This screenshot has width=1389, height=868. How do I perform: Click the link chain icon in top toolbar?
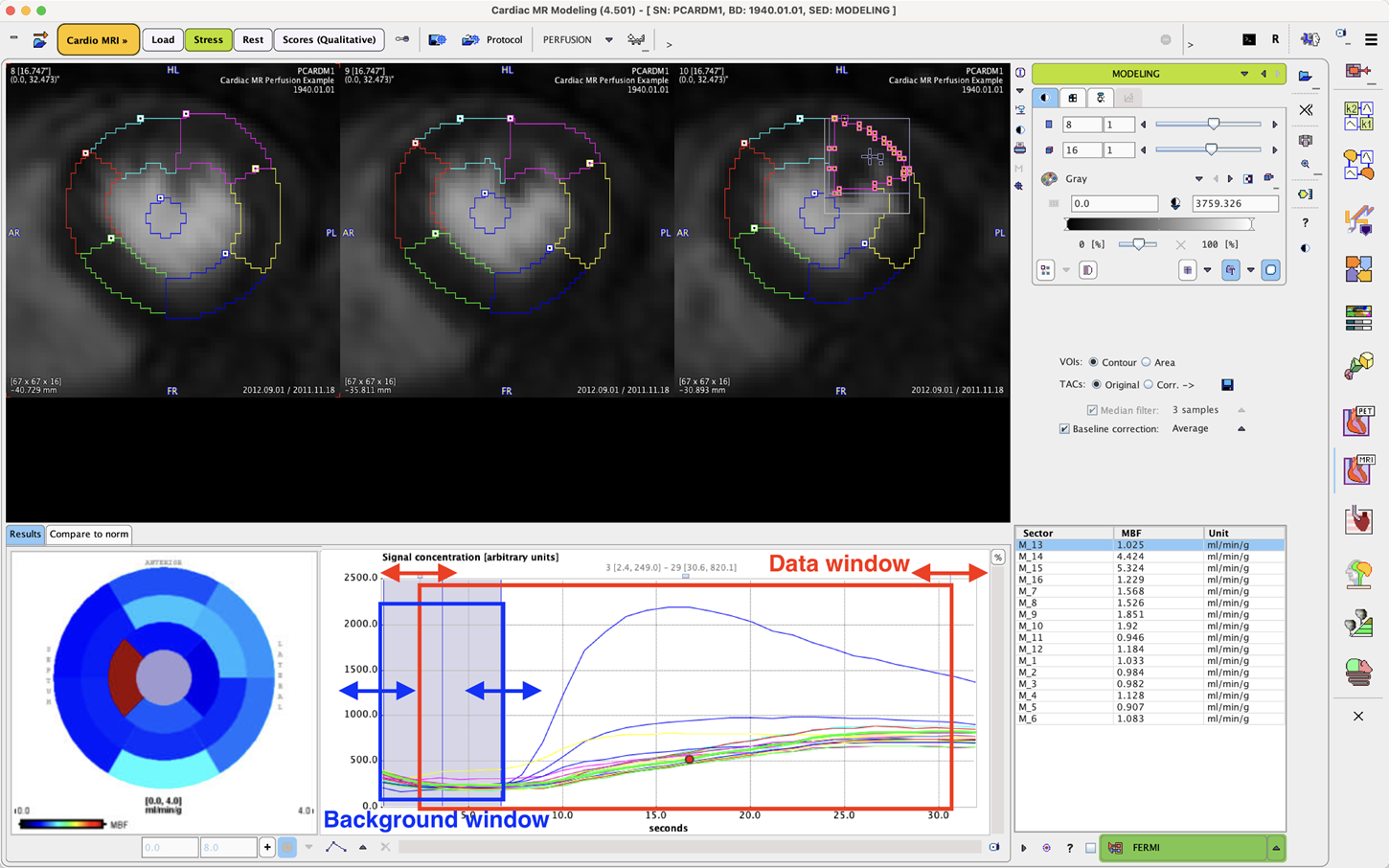(x=402, y=40)
